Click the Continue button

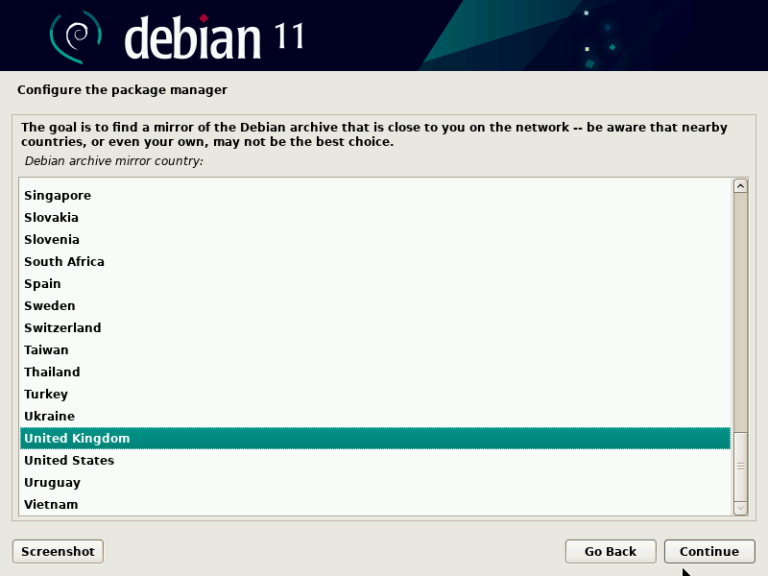click(709, 551)
